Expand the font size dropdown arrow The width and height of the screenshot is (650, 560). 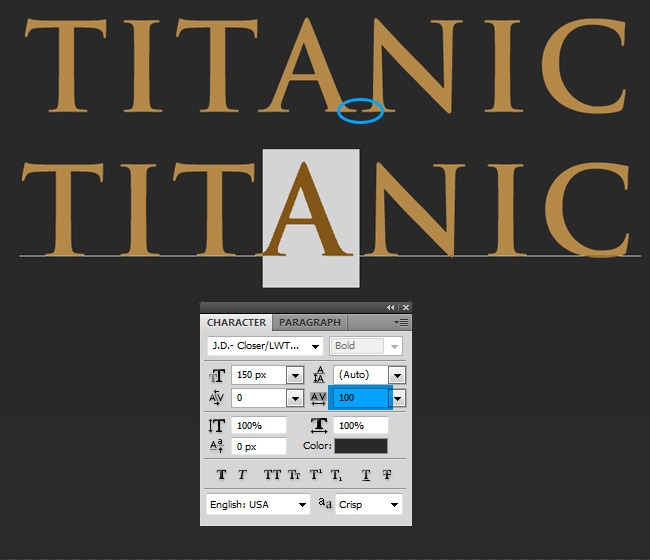295,376
